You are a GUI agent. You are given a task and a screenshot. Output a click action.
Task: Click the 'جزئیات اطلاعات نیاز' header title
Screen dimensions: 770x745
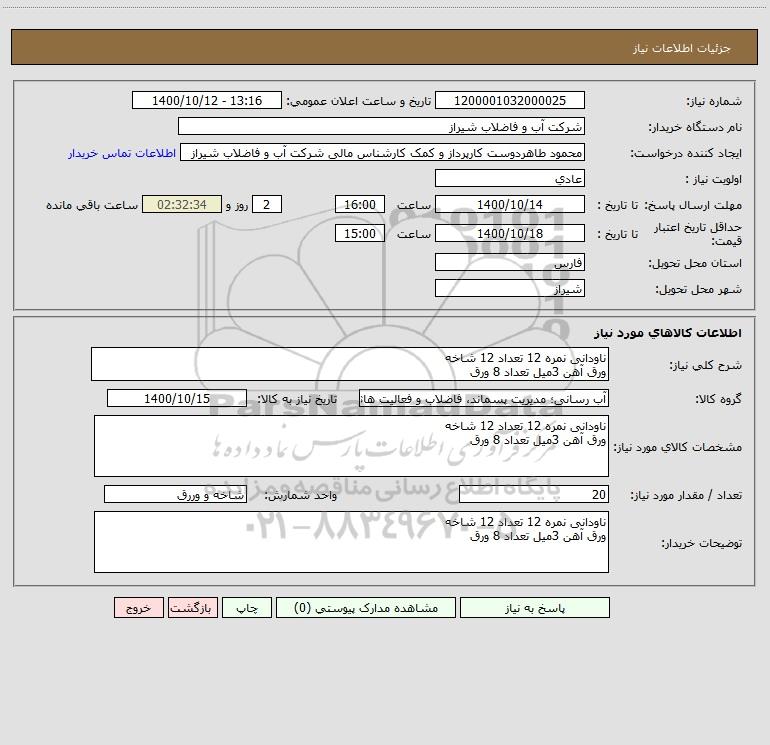pyautogui.click(x=682, y=48)
